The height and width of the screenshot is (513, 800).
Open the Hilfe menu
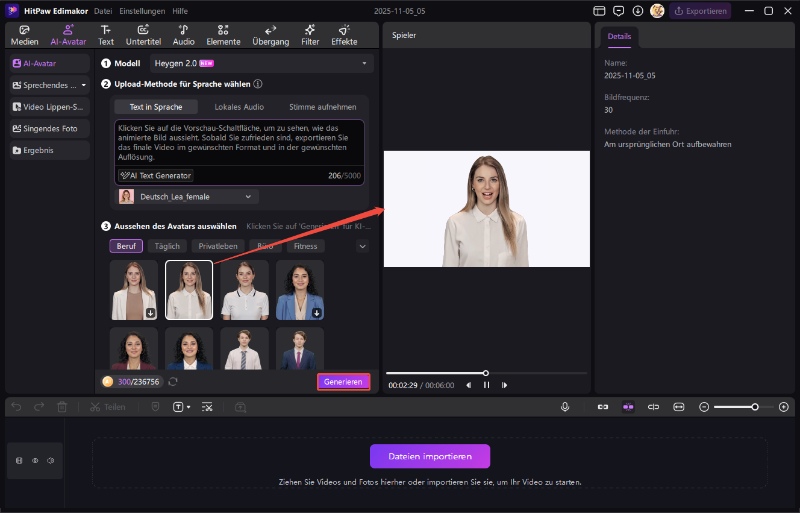pos(180,11)
